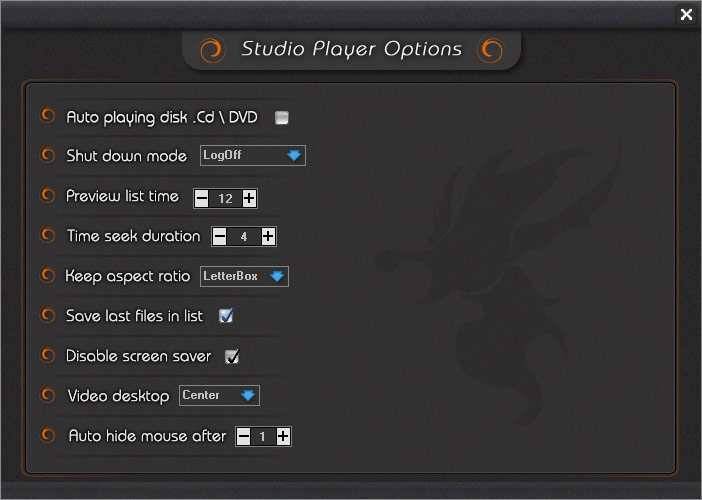The height and width of the screenshot is (500, 702).
Task: Close the Studio Player Options window
Action: point(686,14)
